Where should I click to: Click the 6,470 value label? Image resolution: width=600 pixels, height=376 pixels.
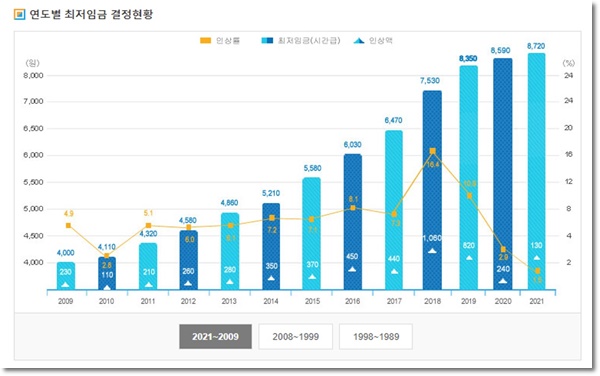(x=393, y=120)
